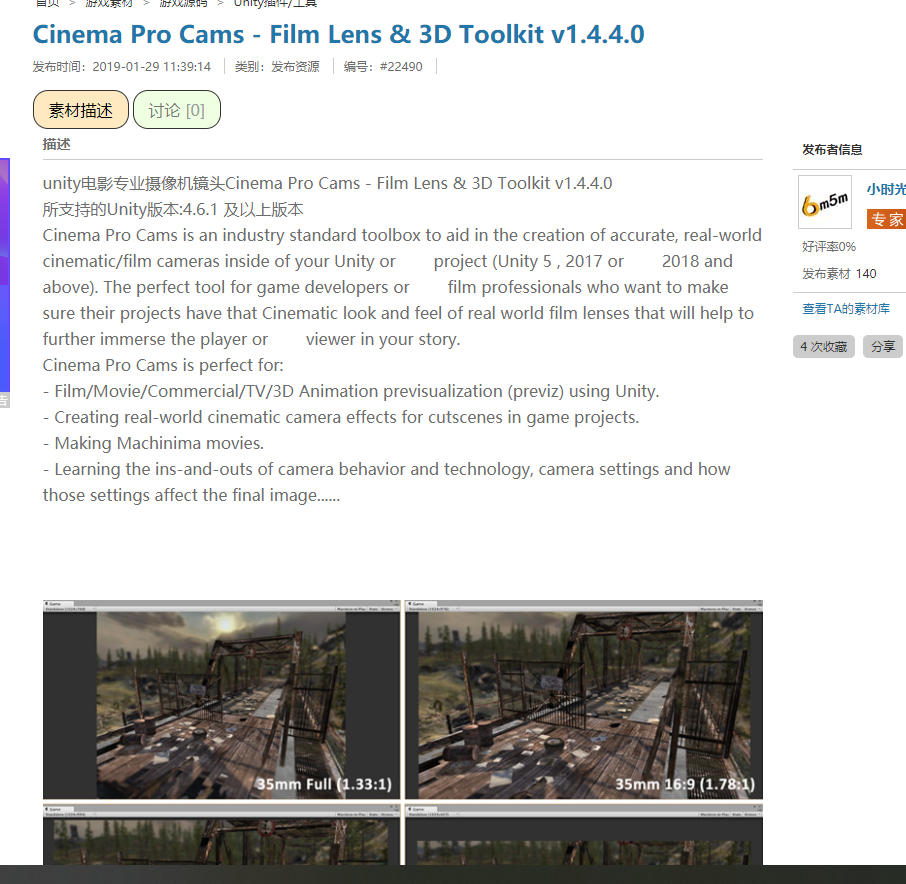Click the 游戏源码 breadcrumb link

(183, 3)
